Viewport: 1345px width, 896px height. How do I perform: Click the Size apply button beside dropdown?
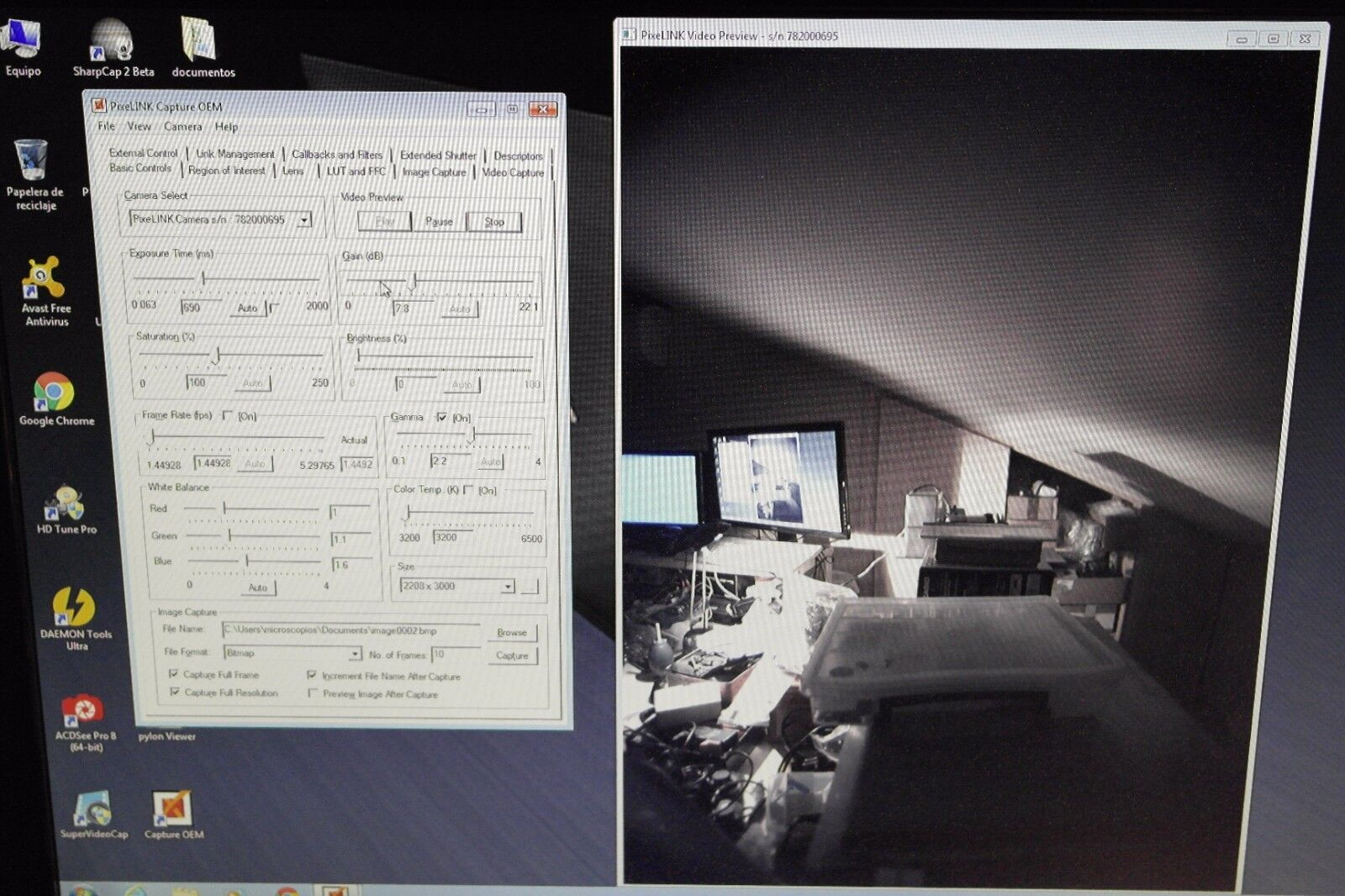pos(530,587)
